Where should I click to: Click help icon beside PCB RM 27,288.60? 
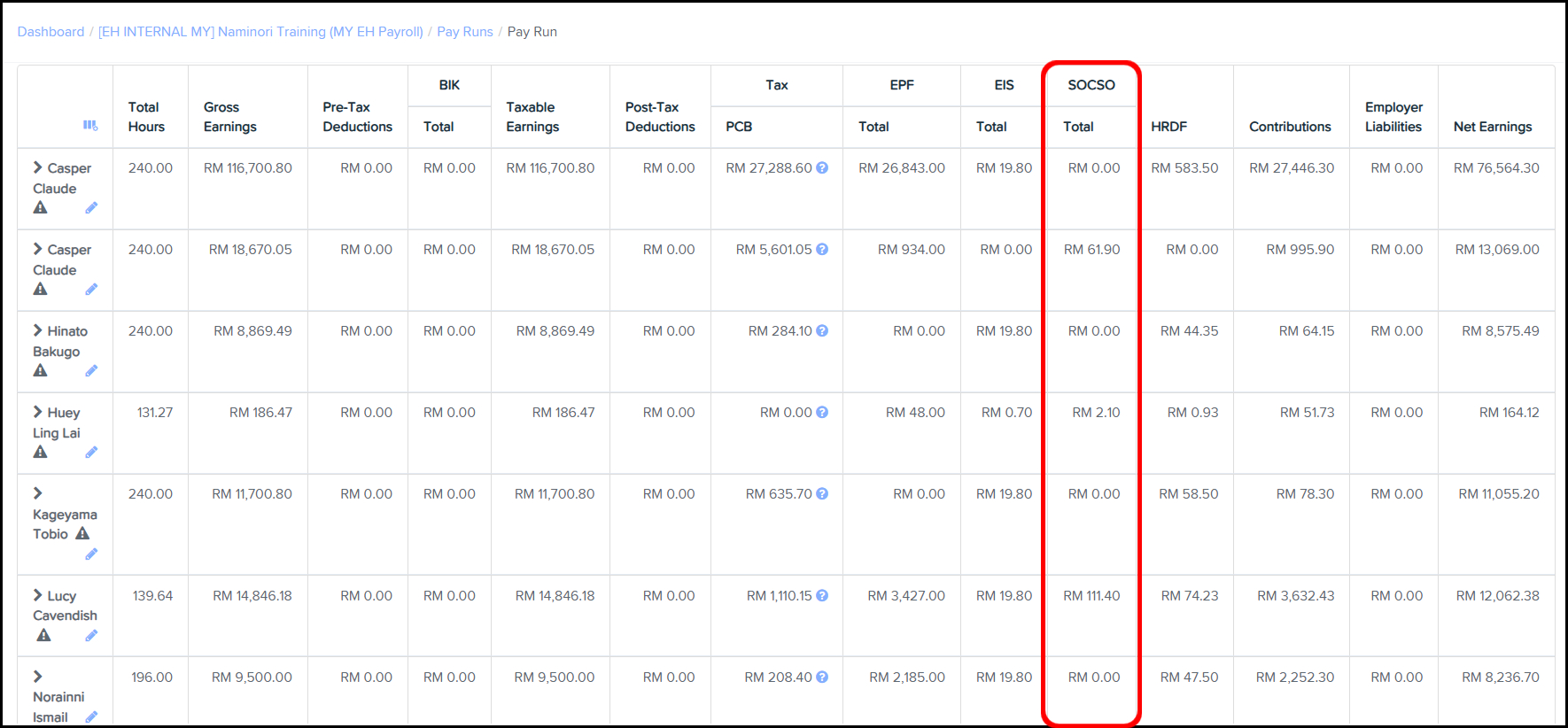coord(822,167)
